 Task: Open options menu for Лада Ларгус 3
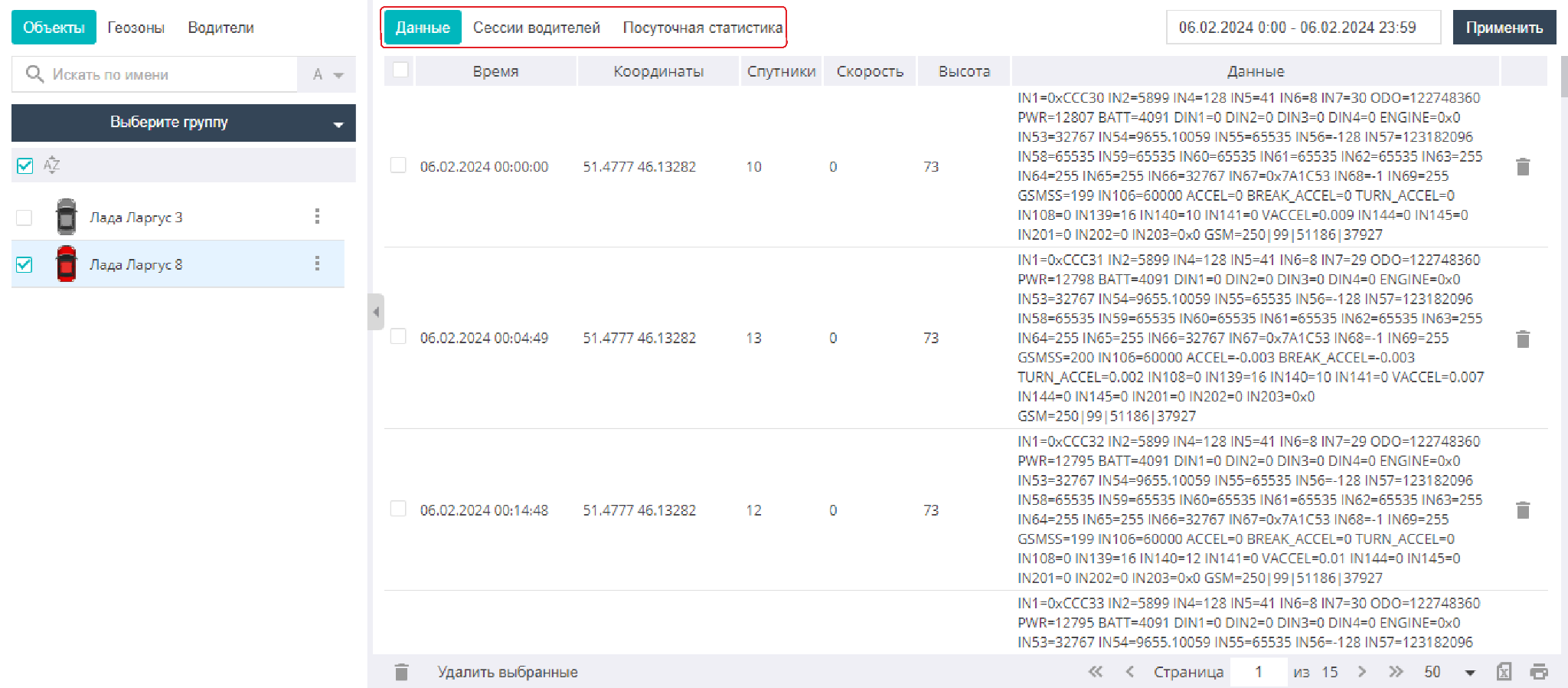(x=317, y=217)
